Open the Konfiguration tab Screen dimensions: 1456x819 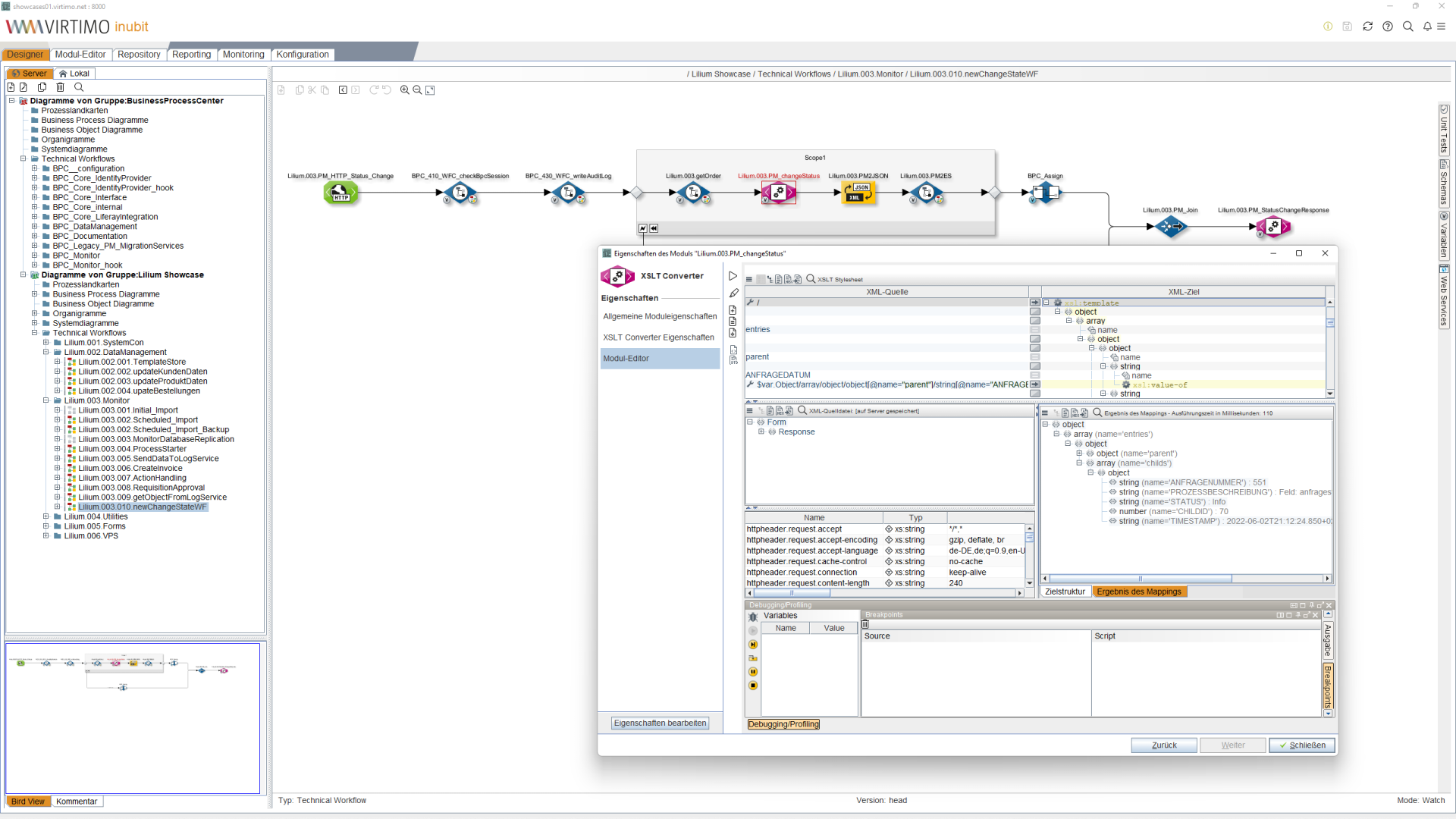(x=303, y=55)
